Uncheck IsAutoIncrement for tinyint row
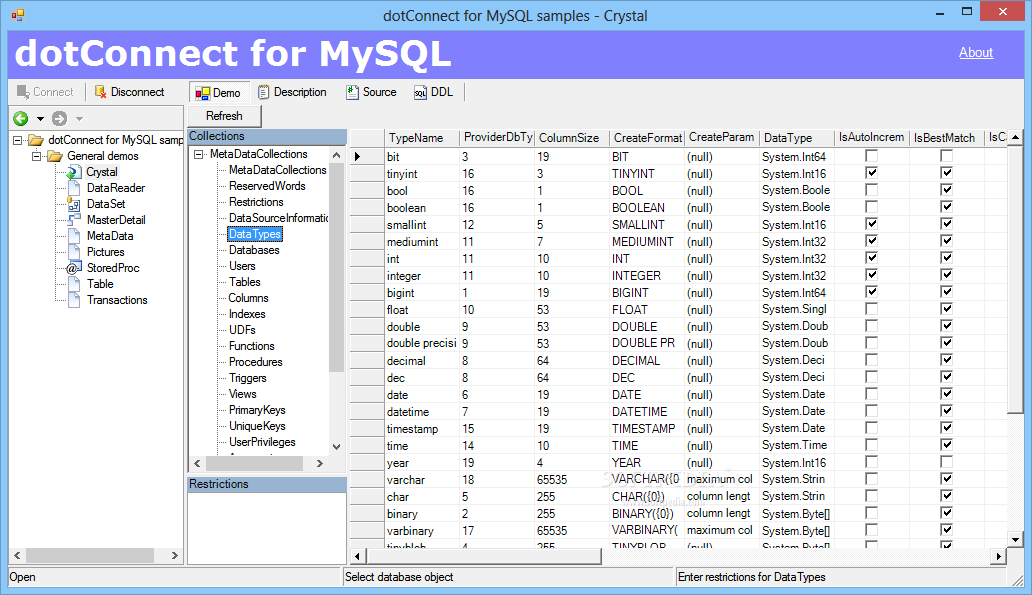The width and height of the screenshot is (1032, 595). (871, 173)
